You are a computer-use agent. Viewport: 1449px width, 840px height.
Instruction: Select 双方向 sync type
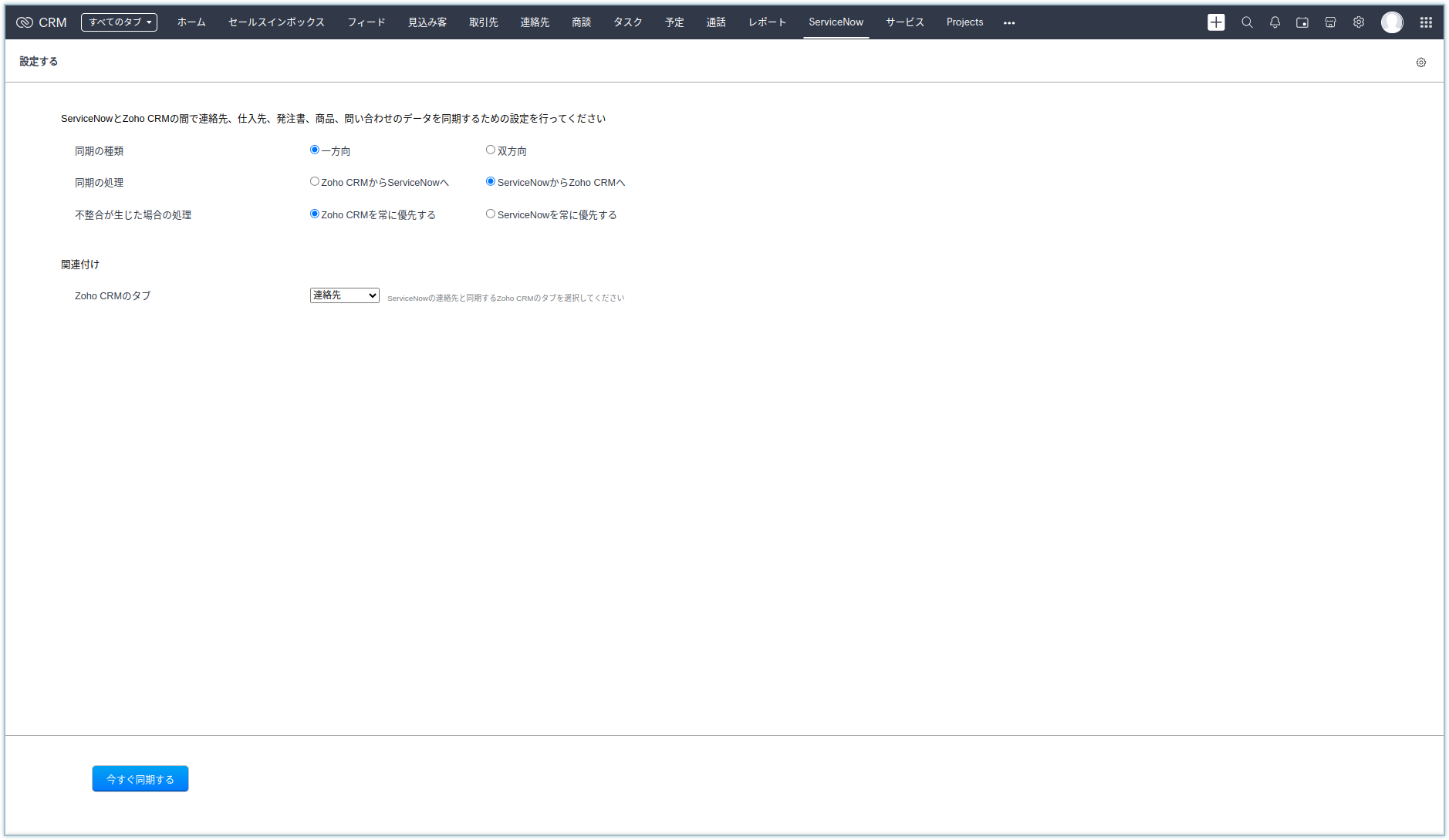click(491, 150)
